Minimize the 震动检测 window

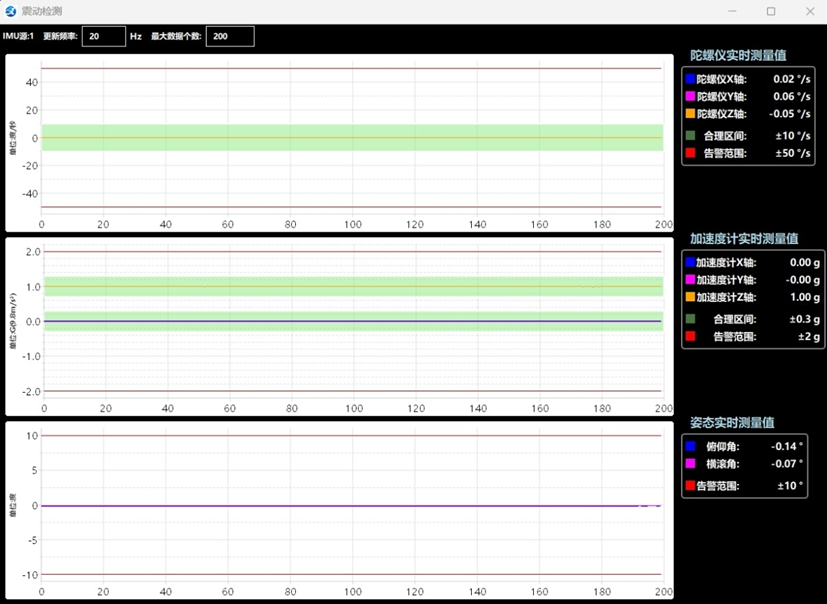point(732,11)
